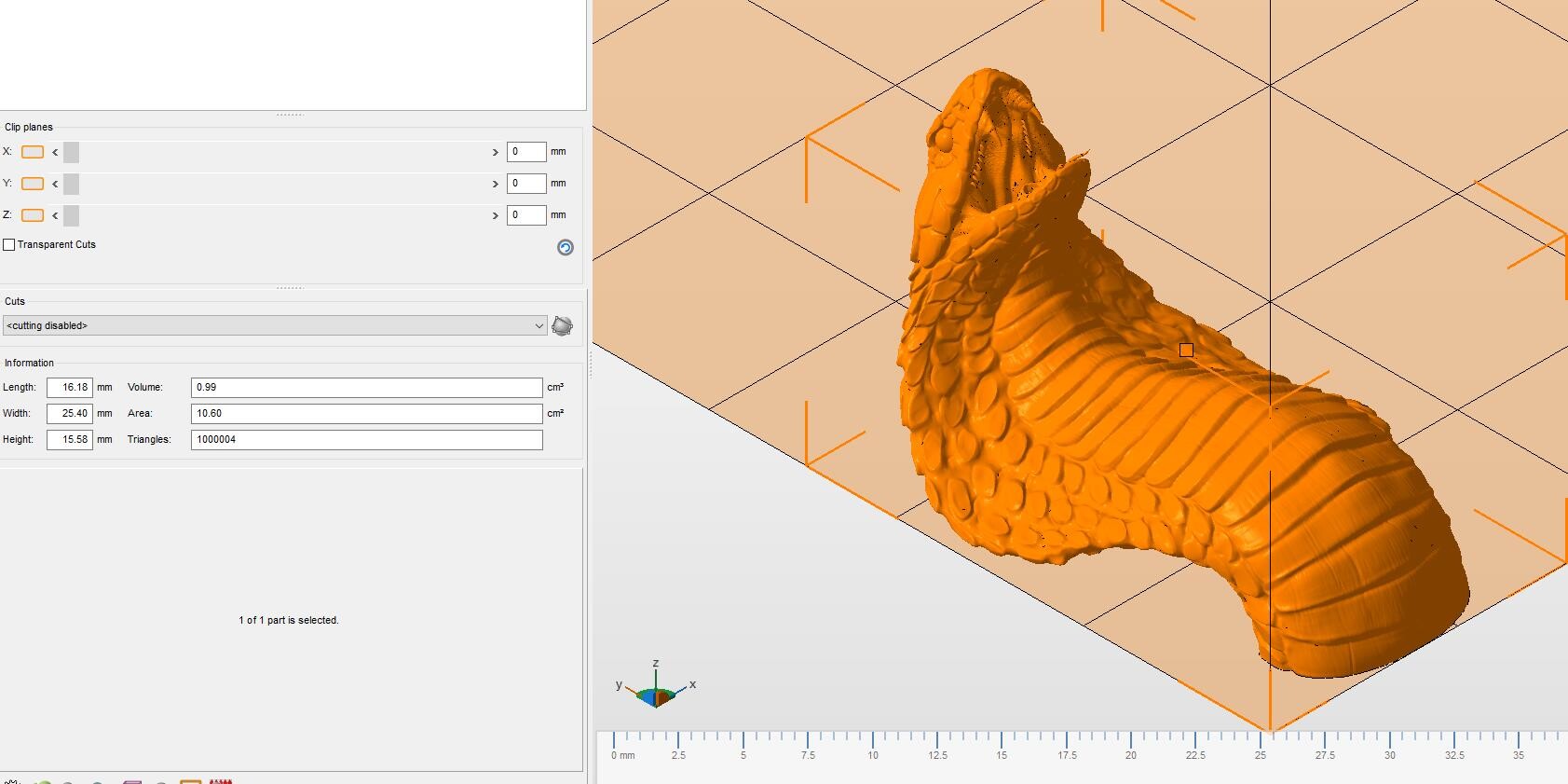This screenshot has height=784, width=1568.
Task: Click the Length field showing 16.18
Action: [70, 387]
